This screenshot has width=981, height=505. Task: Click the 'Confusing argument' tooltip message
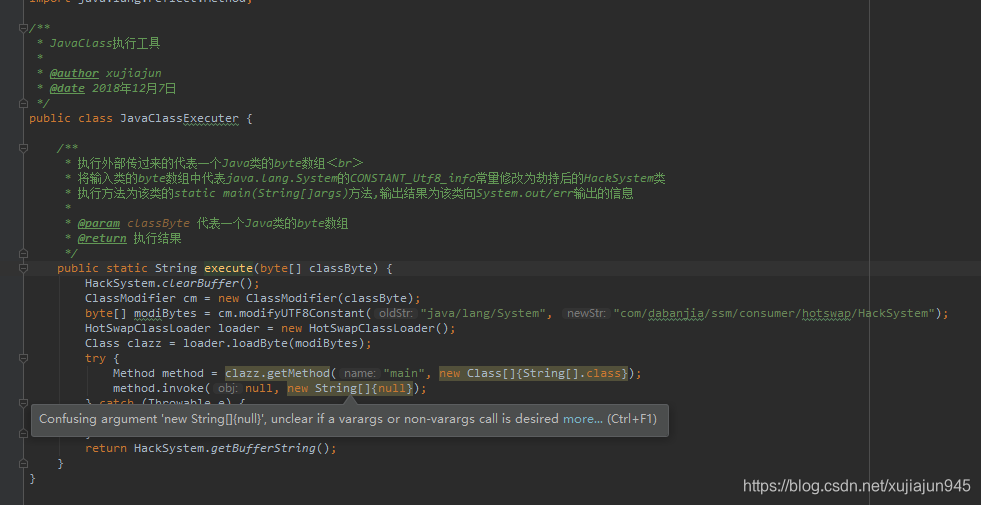tap(299, 419)
